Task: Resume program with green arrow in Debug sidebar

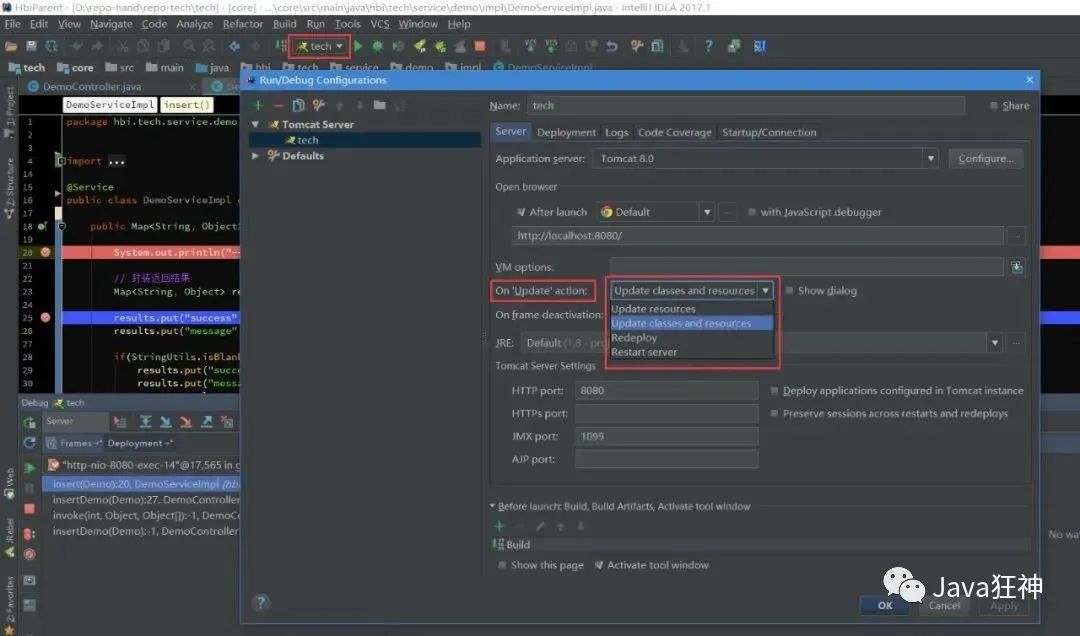Action: pos(29,468)
